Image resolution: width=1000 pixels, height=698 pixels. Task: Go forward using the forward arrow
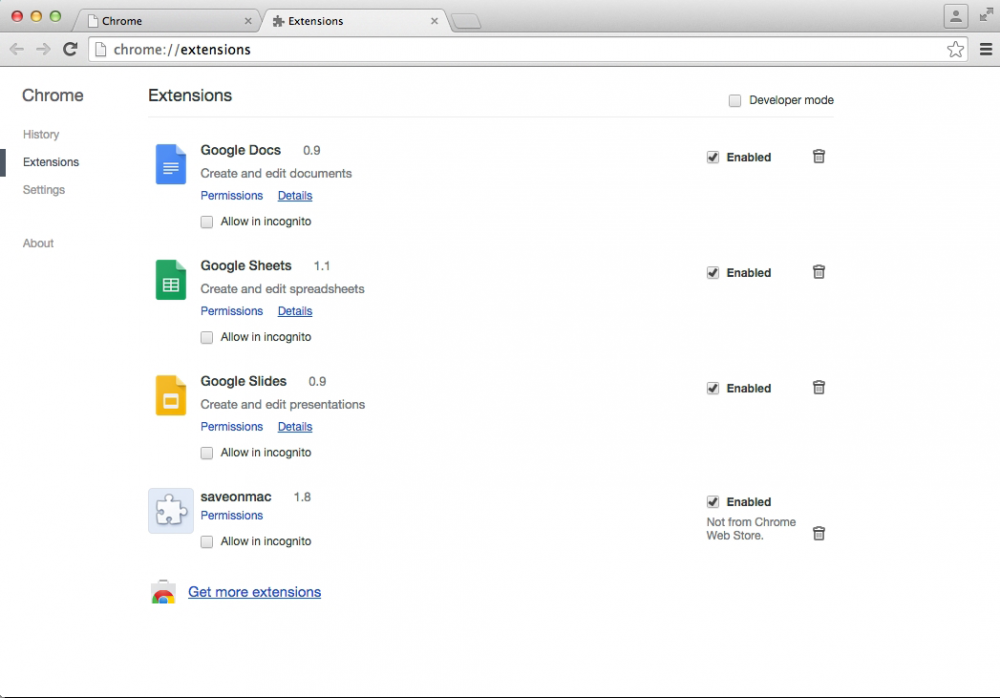(43, 49)
